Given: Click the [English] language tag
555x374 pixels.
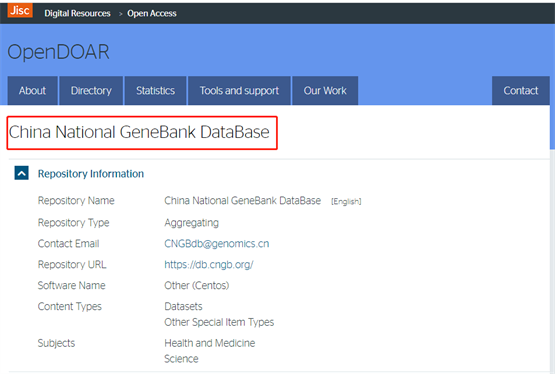Looking at the screenshot, I should click(346, 201).
